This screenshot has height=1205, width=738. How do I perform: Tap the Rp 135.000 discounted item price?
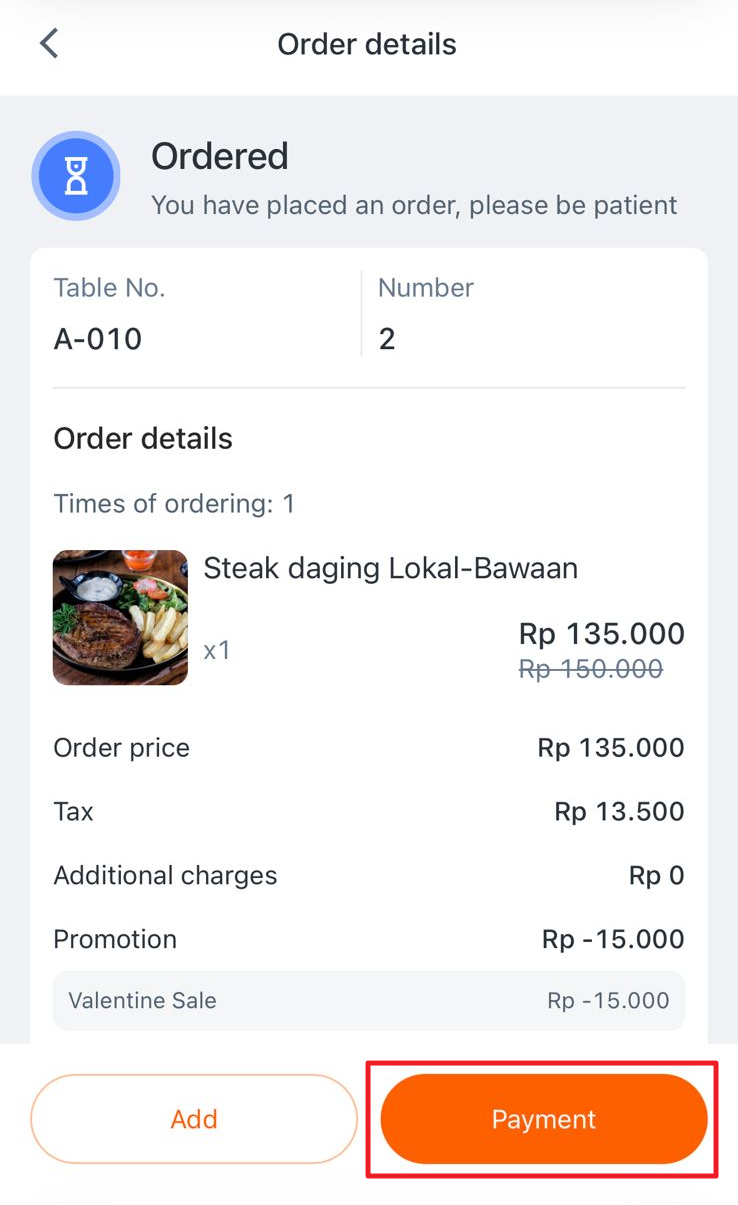[602, 633]
